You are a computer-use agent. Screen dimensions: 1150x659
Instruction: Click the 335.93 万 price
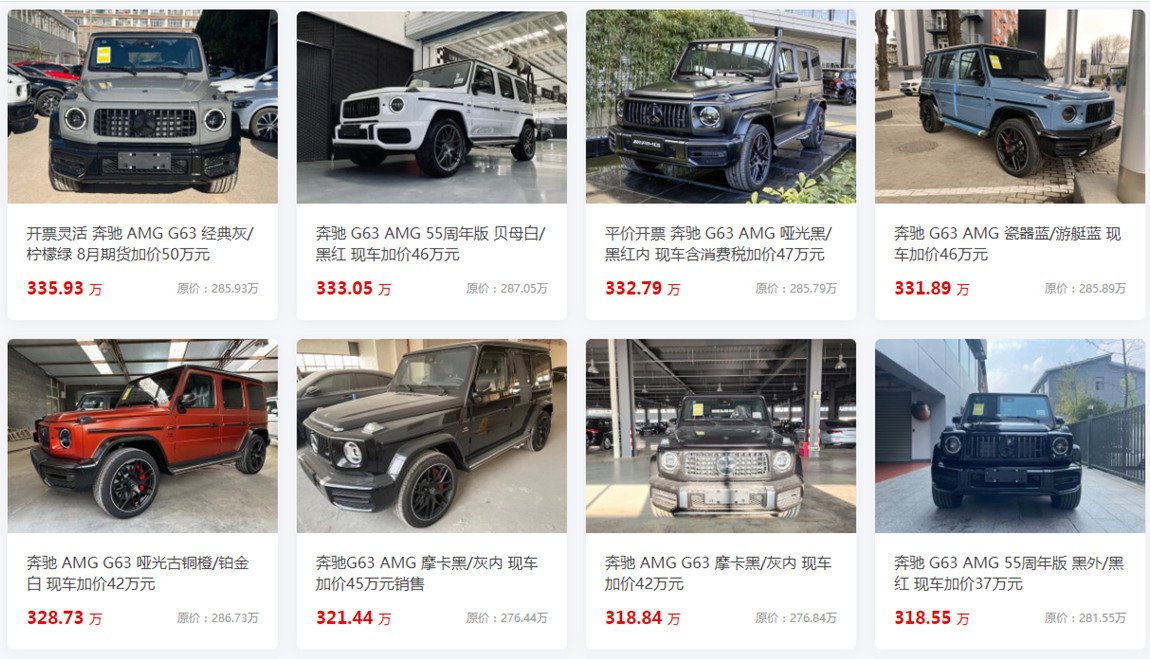pyautogui.click(x=65, y=289)
